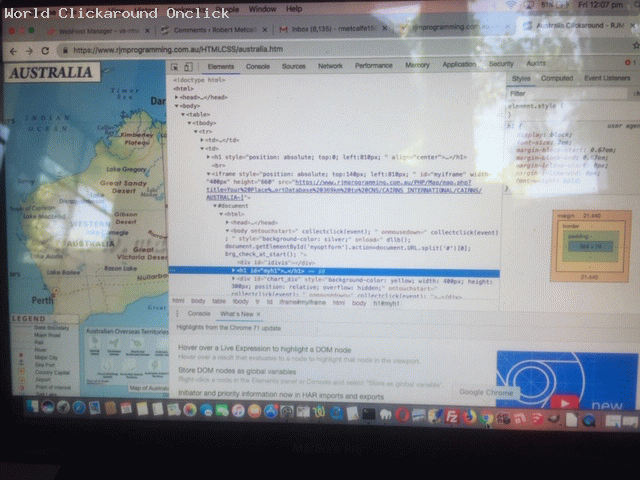Open the Security panel tab

pos(501,64)
